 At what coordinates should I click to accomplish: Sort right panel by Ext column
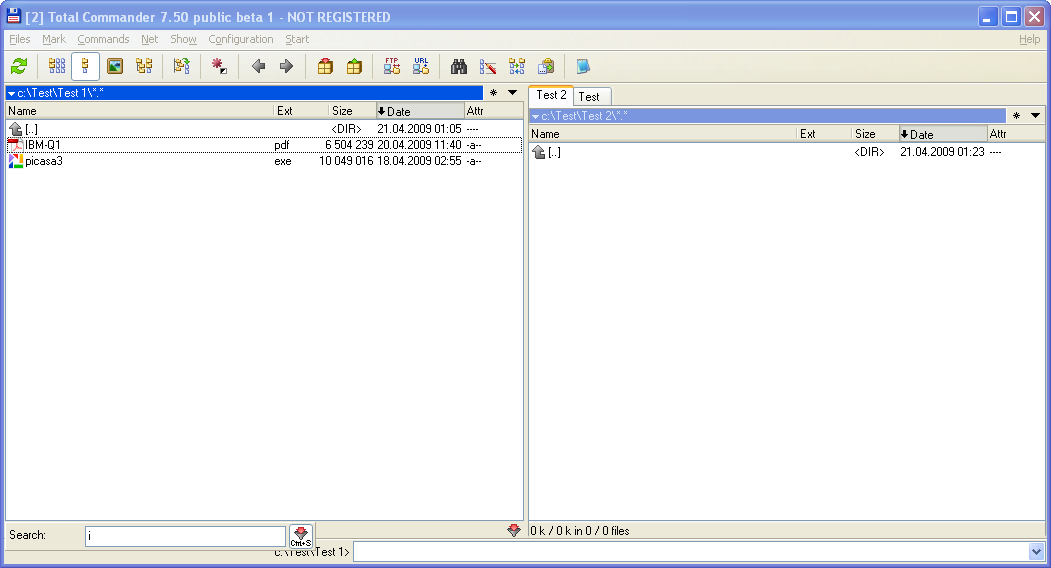pyautogui.click(x=824, y=133)
